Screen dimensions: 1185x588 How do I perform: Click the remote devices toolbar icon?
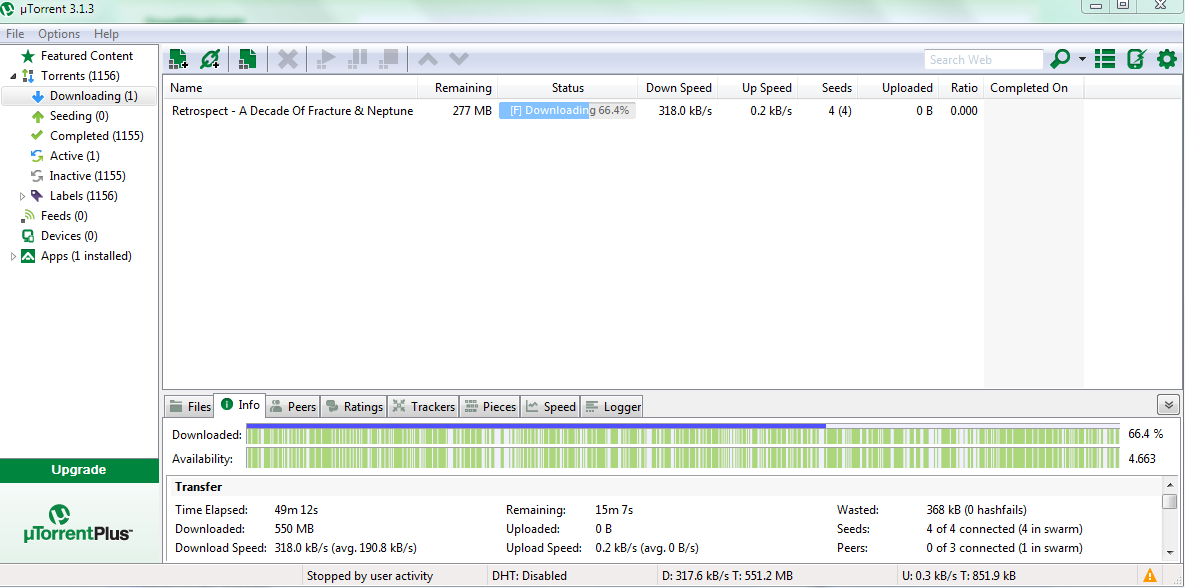[x=1136, y=59]
